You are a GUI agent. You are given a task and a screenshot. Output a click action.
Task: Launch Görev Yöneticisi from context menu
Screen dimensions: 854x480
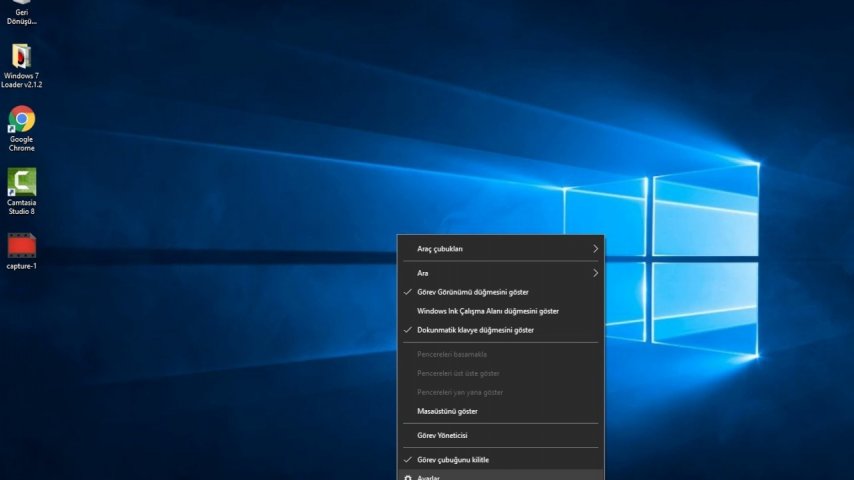coord(501,435)
